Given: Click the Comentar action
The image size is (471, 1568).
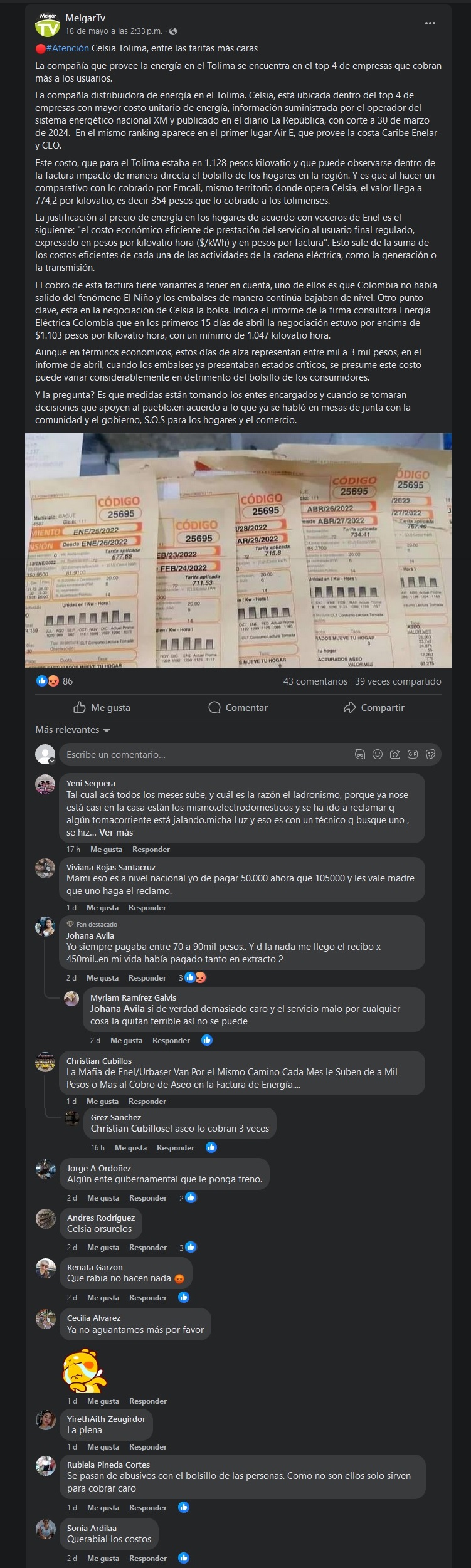Looking at the screenshot, I should click(x=238, y=707).
